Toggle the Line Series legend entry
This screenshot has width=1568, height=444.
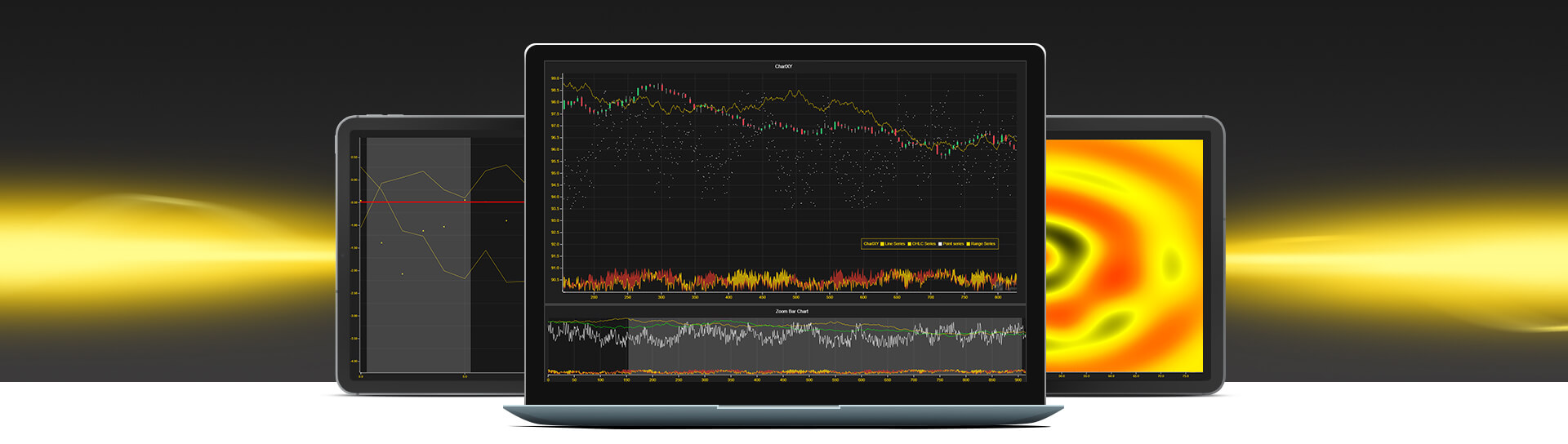(893, 243)
